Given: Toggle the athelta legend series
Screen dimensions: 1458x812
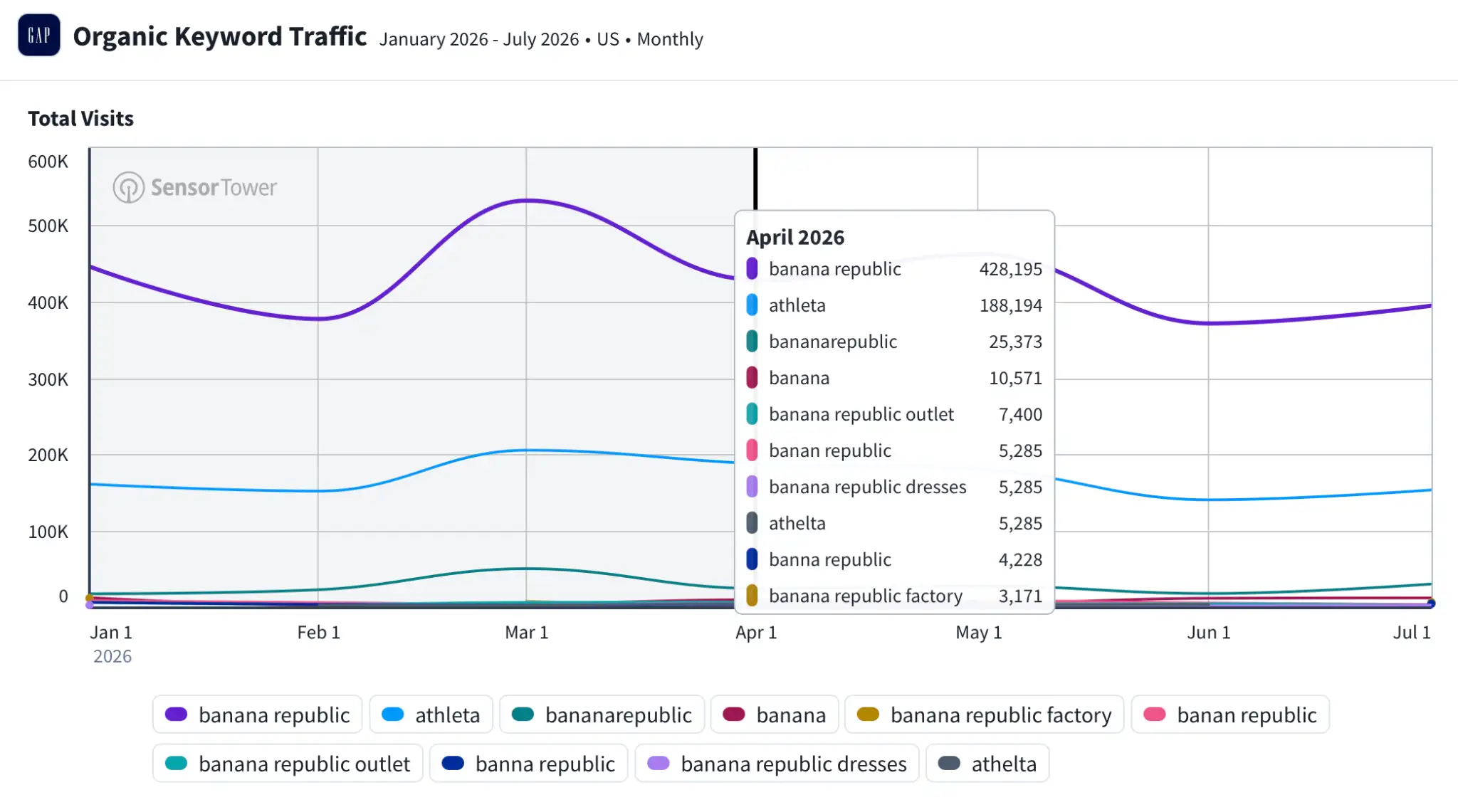Looking at the screenshot, I should click(x=988, y=764).
